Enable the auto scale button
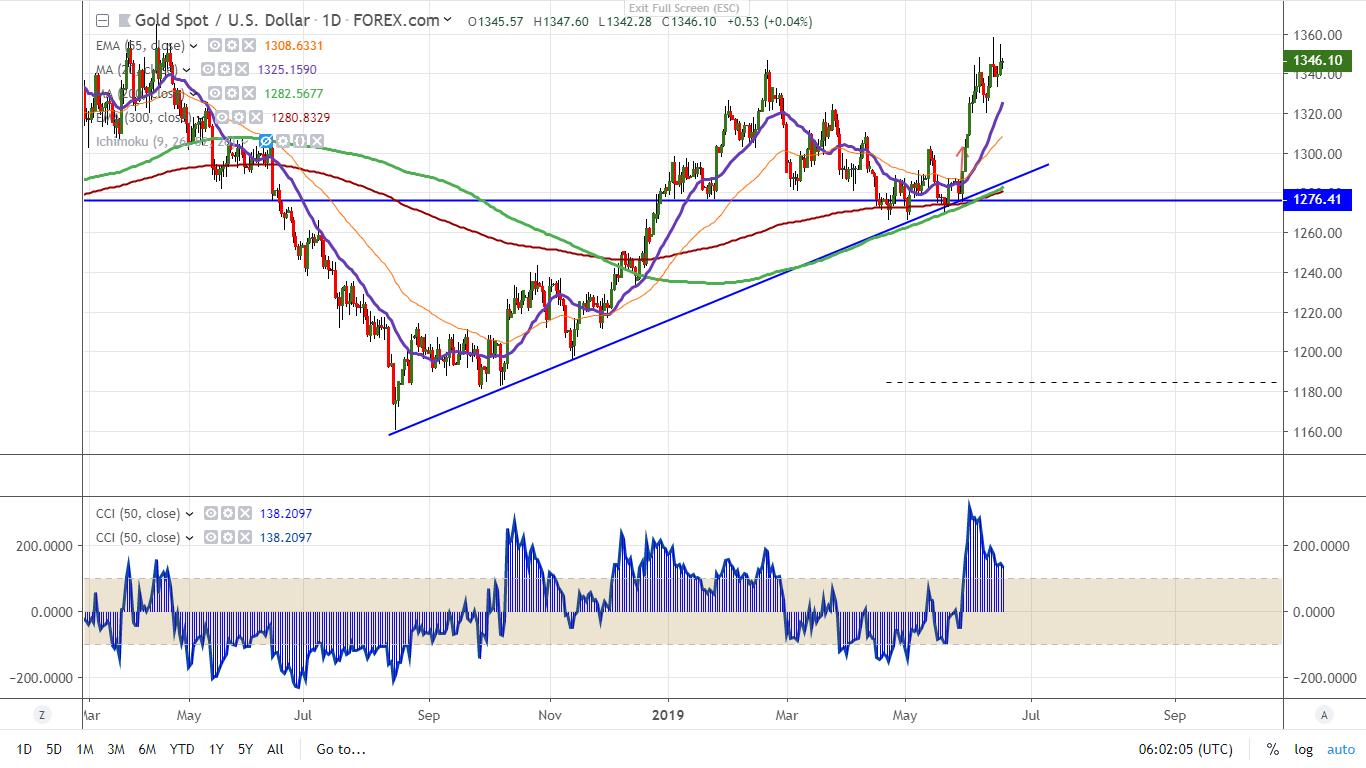 [x=1341, y=749]
